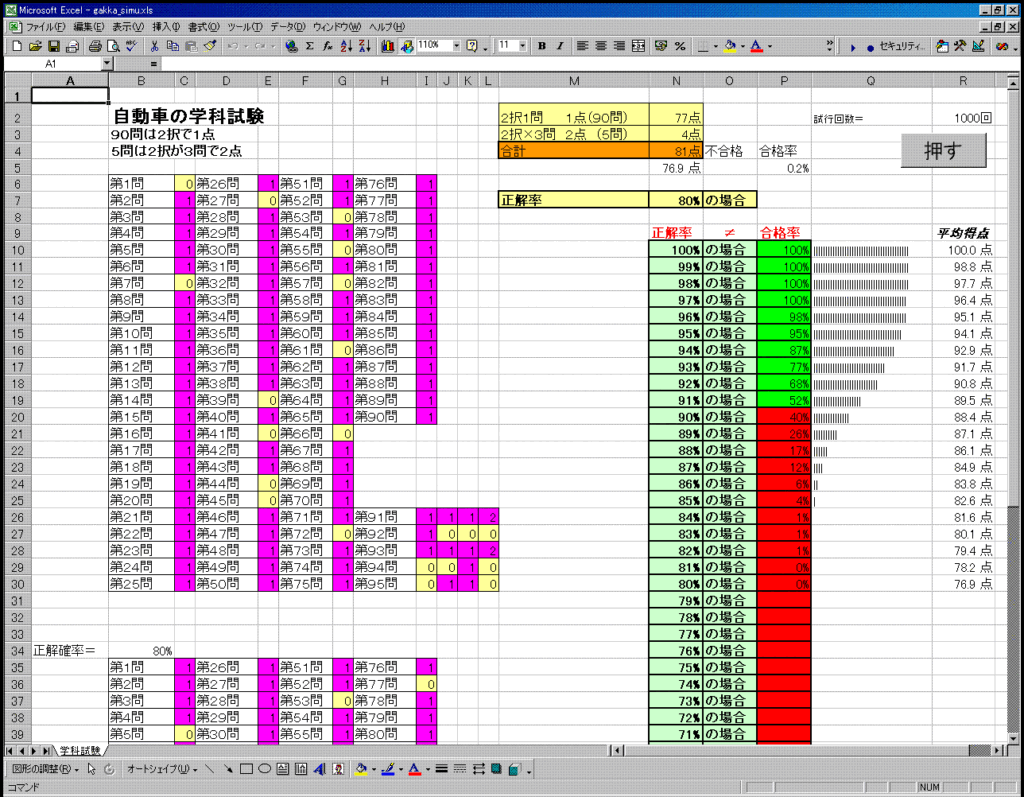Copy the selected cells

coord(173,46)
